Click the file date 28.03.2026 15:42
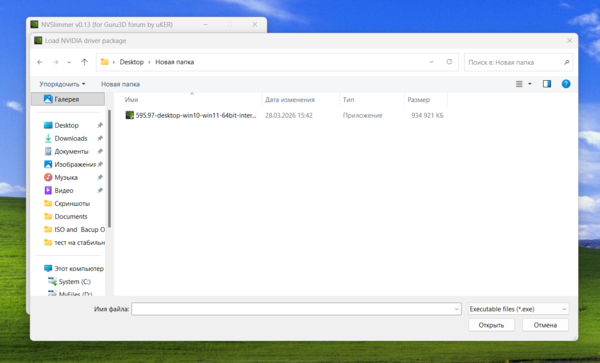 pyautogui.click(x=289, y=116)
